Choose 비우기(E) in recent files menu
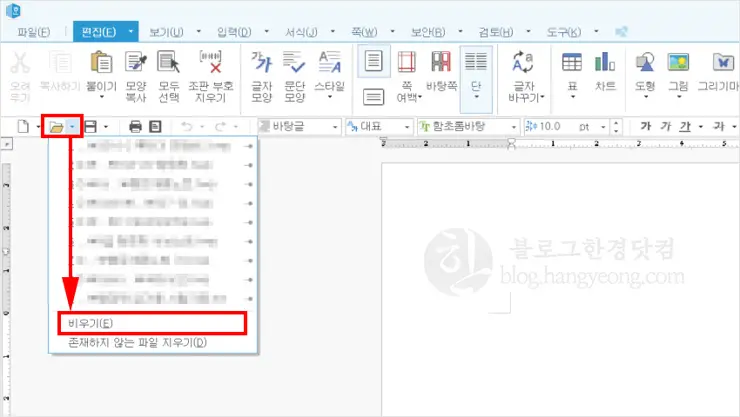This screenshot has width=740, height=417. 152,323
